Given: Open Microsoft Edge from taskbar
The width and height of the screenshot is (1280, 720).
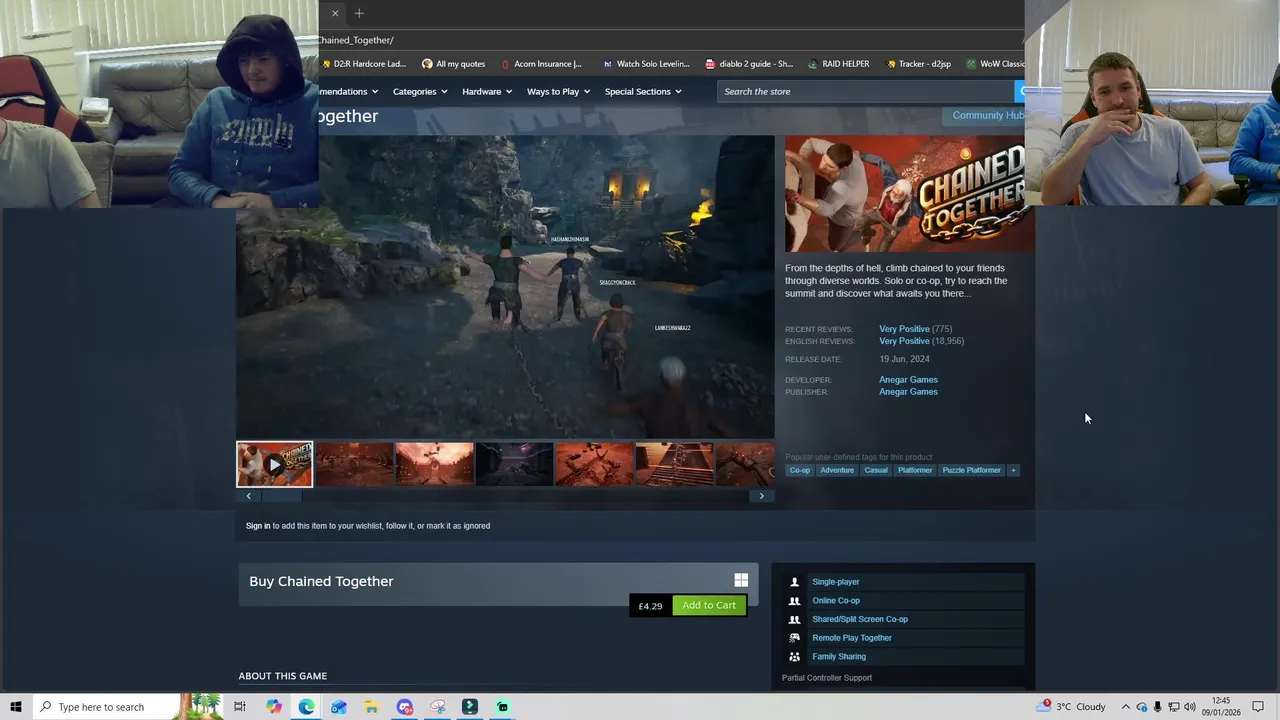Looking at the screenshot, I should [x=306, y=707].
